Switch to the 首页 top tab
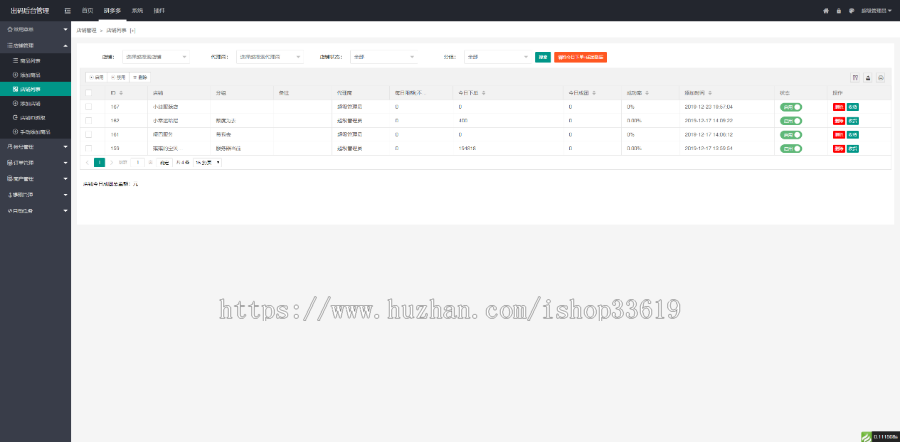The height and width of the screenshot is (442, 900). point(87,10)
